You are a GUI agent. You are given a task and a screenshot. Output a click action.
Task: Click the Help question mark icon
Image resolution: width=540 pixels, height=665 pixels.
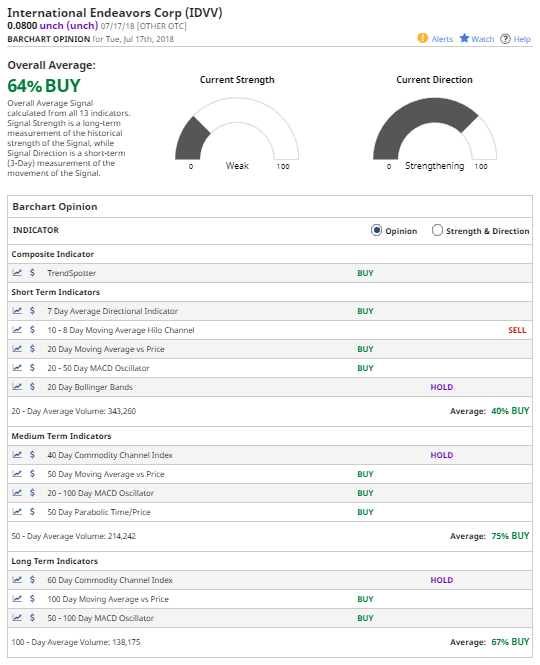click(505, 39)
